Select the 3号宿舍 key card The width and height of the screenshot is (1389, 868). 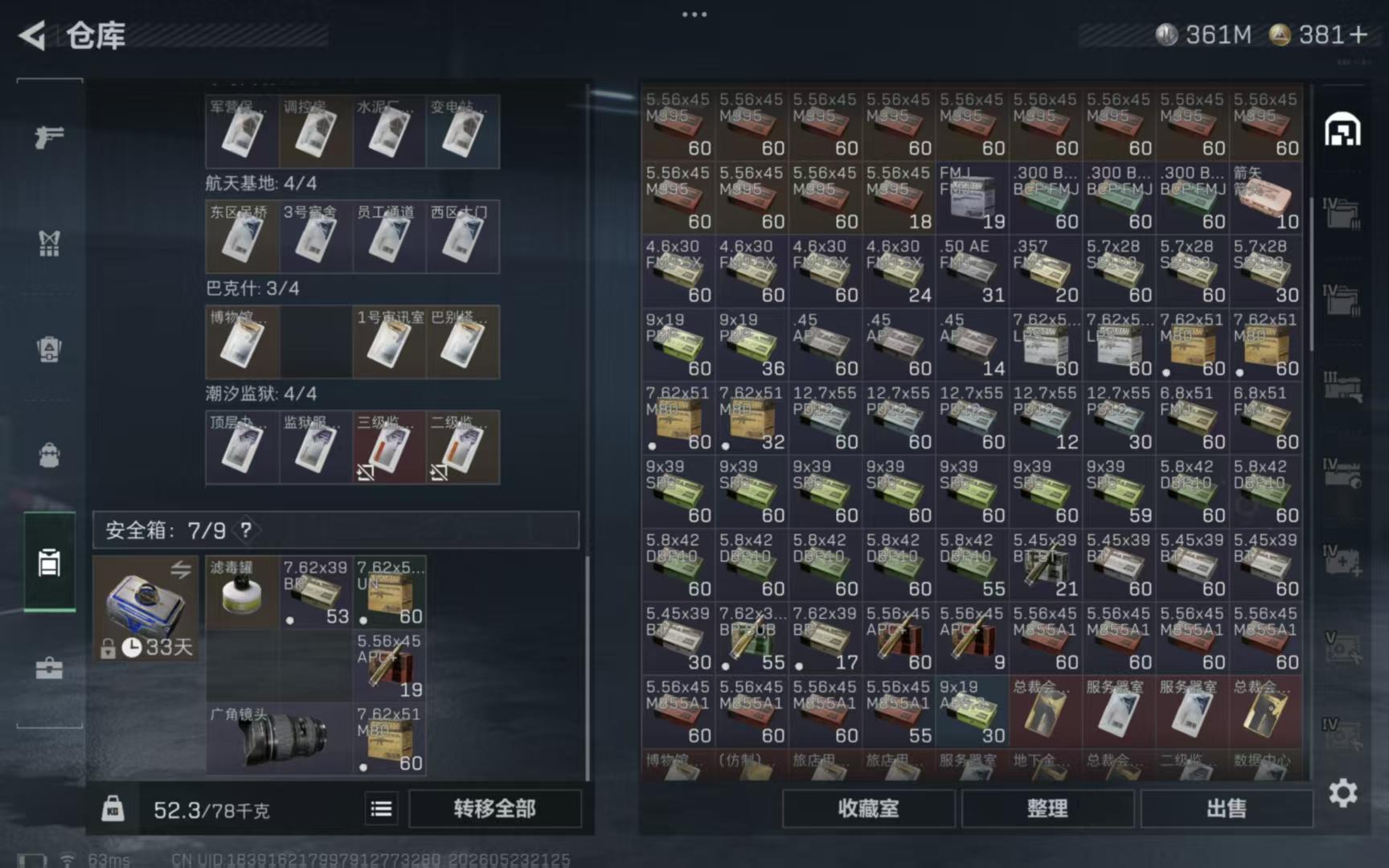pos(315,237)
